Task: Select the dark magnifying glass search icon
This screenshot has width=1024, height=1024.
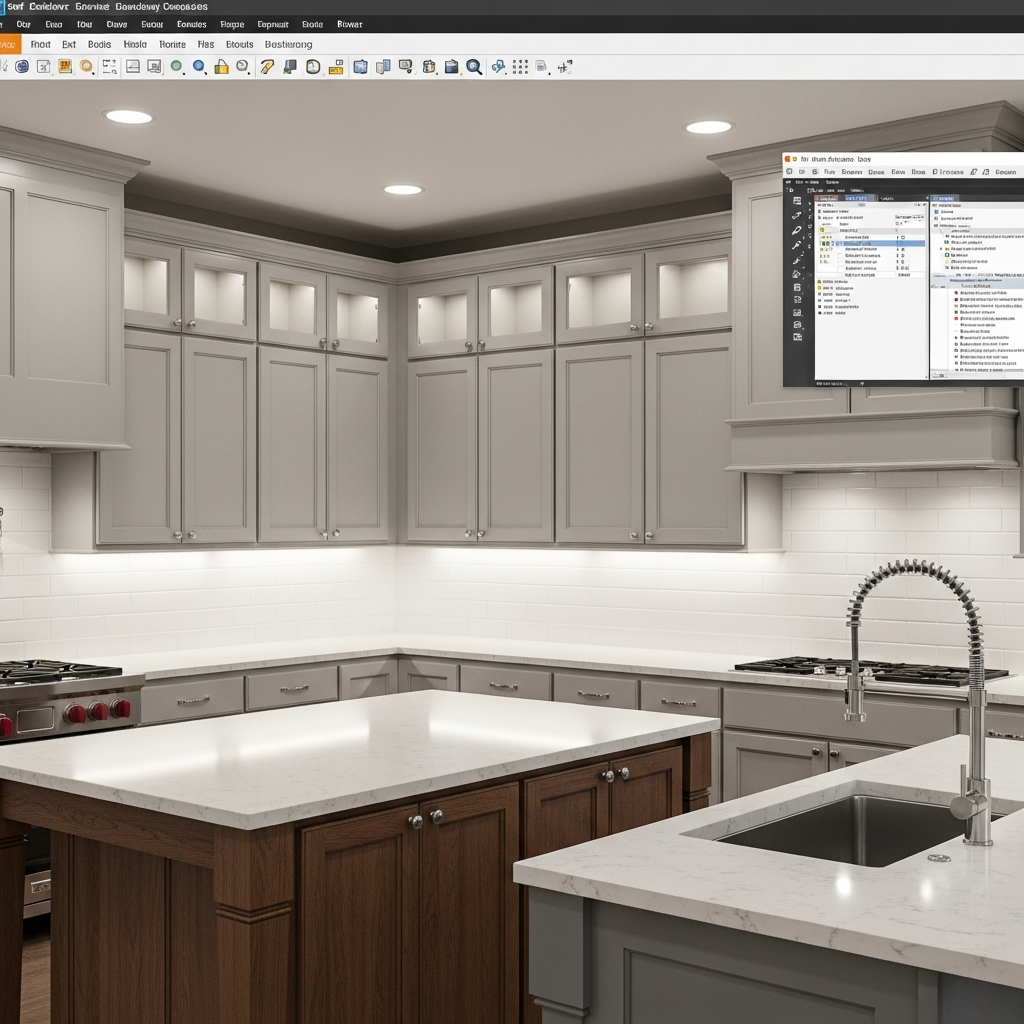Action: click(x=474, y=67)
